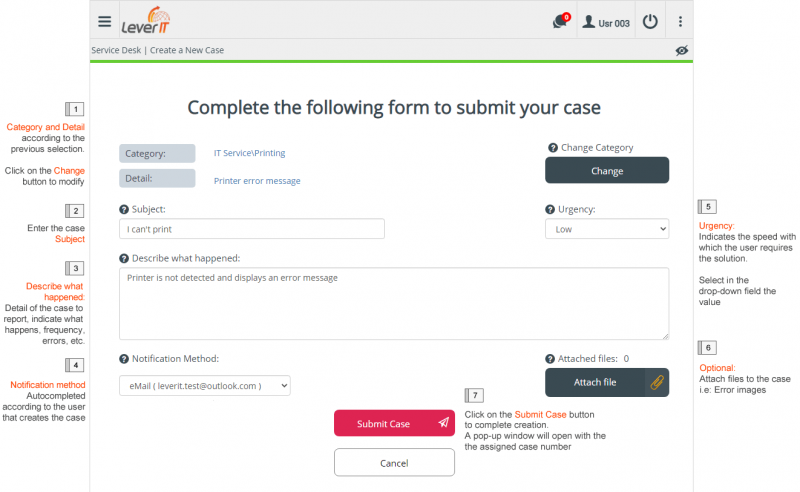Open the hamburger navigation menu
The image size is (800, 492).
click(x=105, y=21)
